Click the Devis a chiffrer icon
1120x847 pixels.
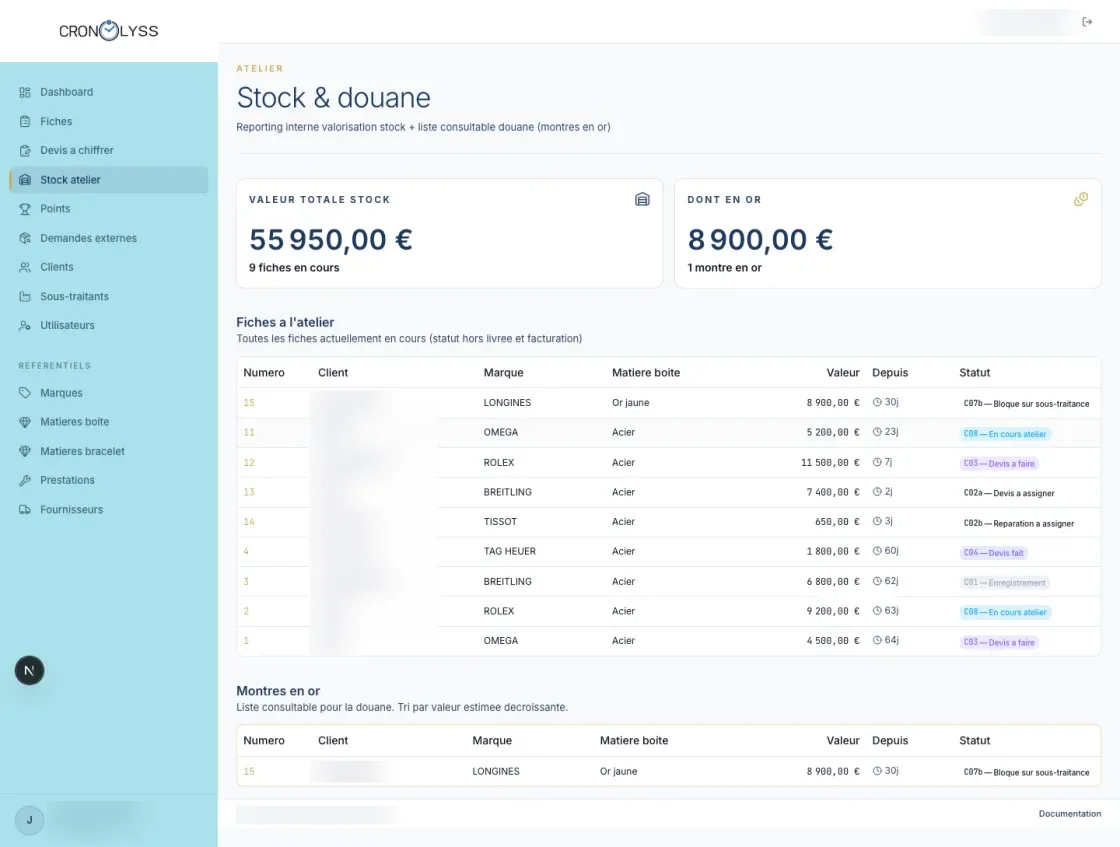25,151
